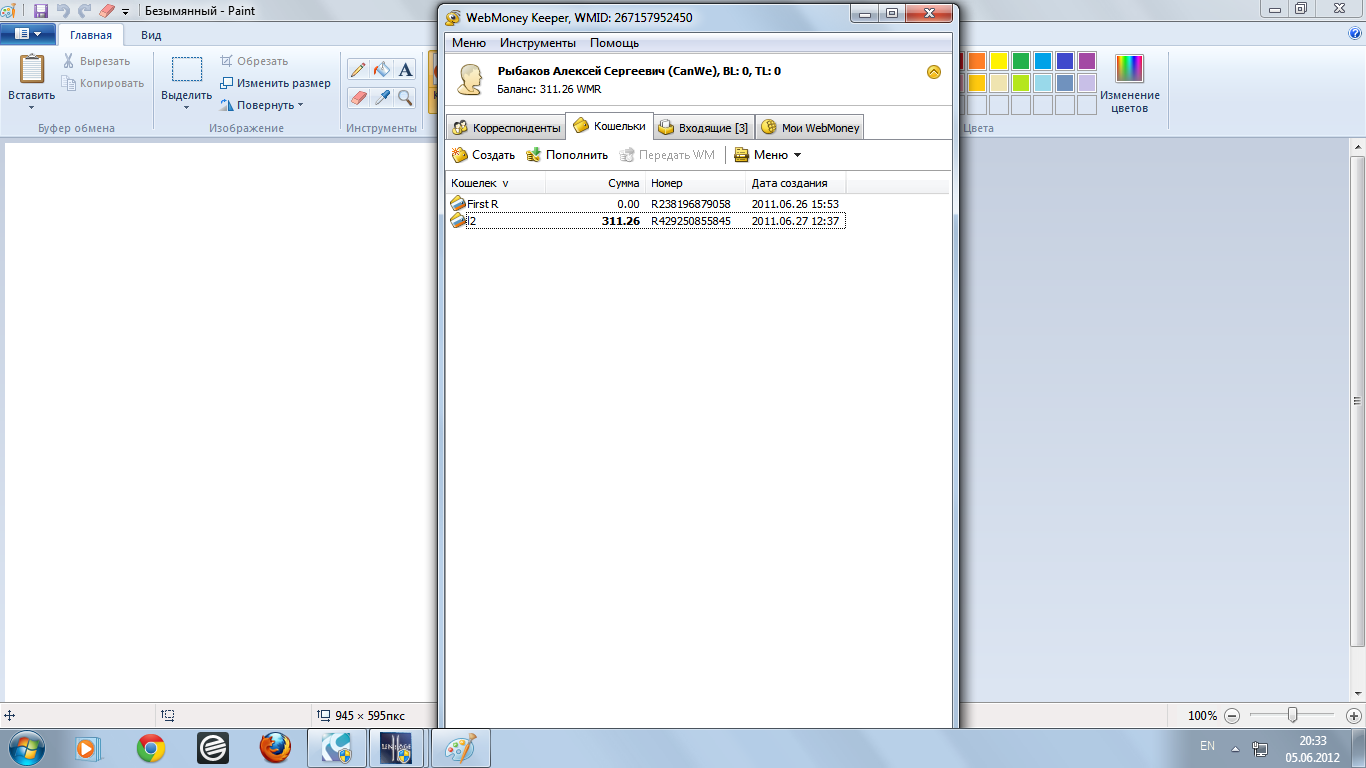Click Пополнить to top up wallet
The width and height of the screenshot is (1366, 768).
coord(567,155)
